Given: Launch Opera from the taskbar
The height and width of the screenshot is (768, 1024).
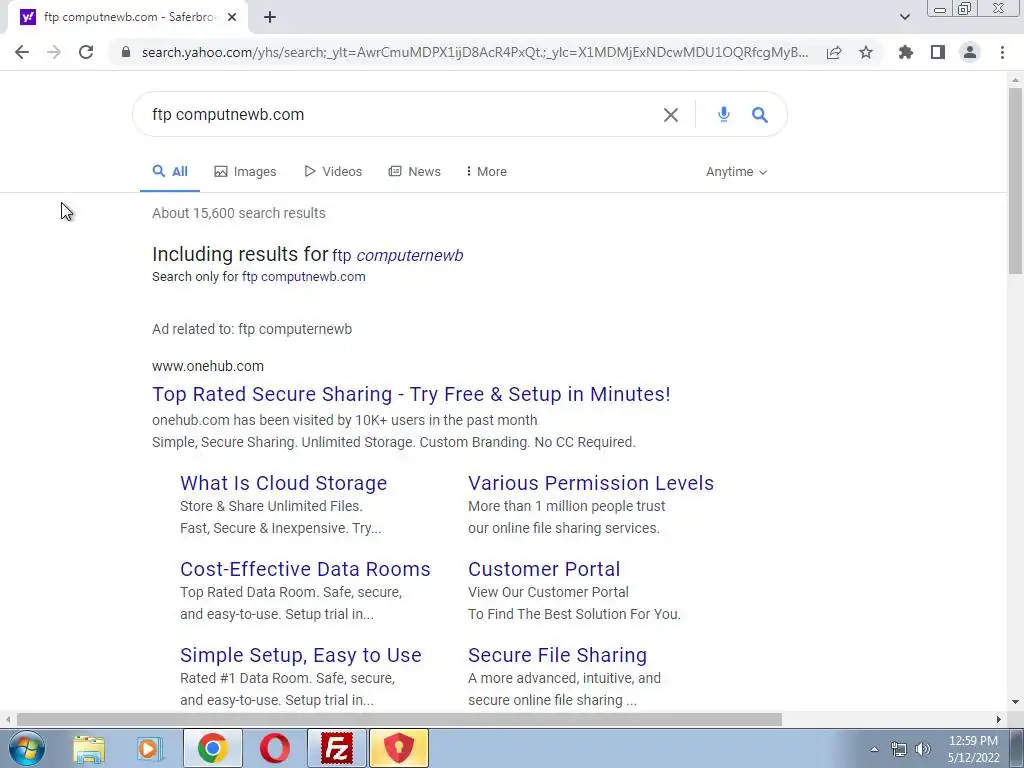Looking at the screenshot, I should tap(275, 748).
